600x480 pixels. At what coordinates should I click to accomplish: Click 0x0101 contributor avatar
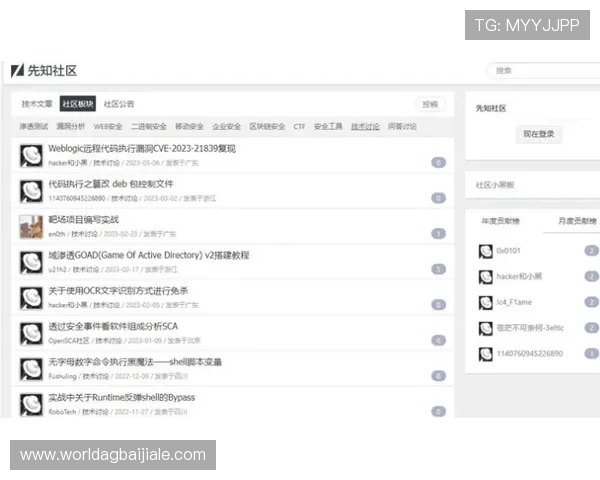486,251
